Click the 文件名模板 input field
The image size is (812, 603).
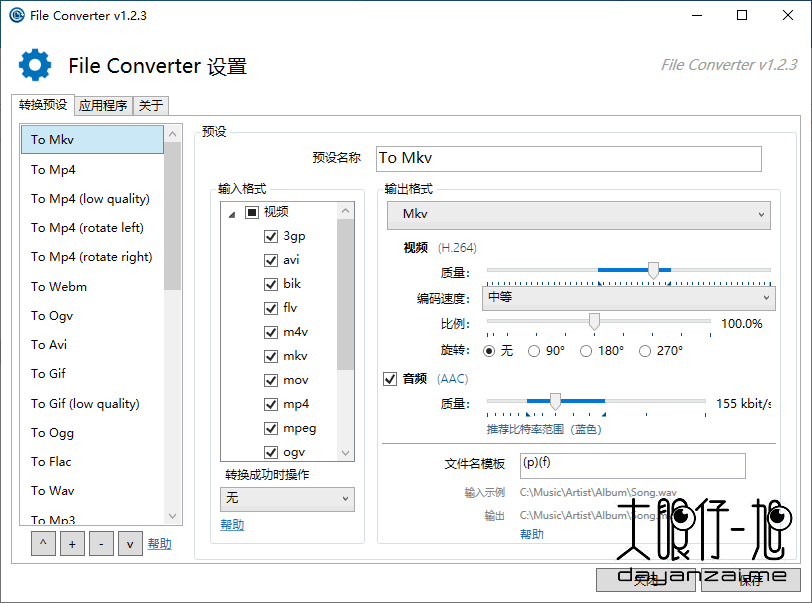click(x=633, y=466)
